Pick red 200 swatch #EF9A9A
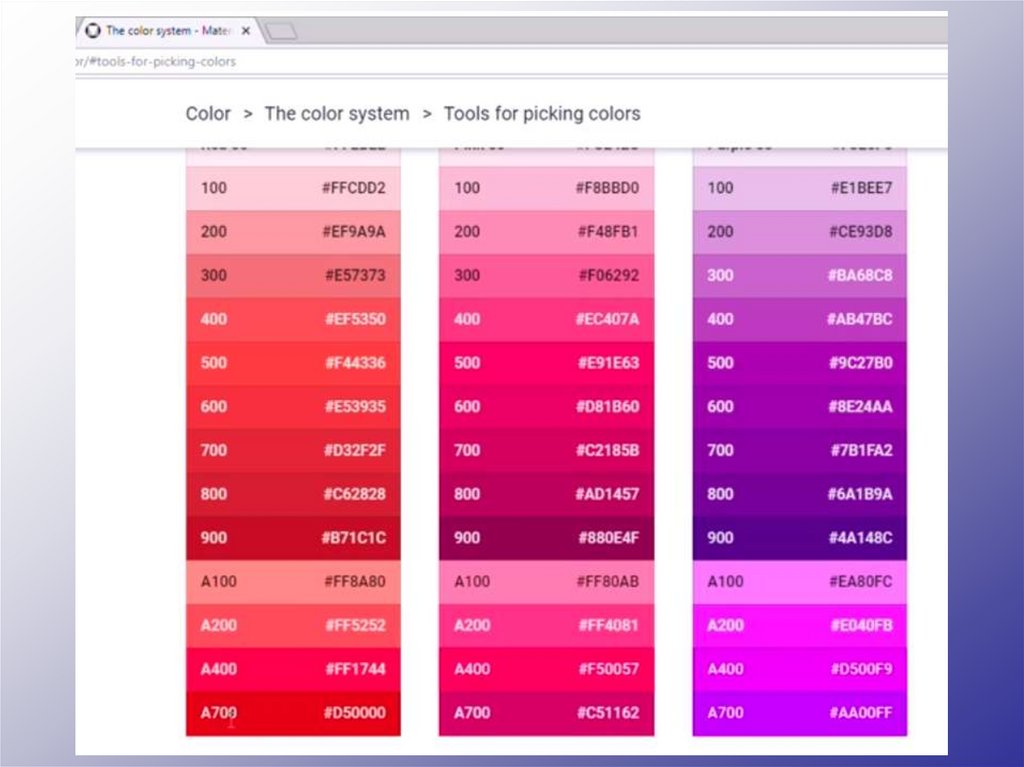Viewport: 1024px width, 767px height. pos(293,232)
